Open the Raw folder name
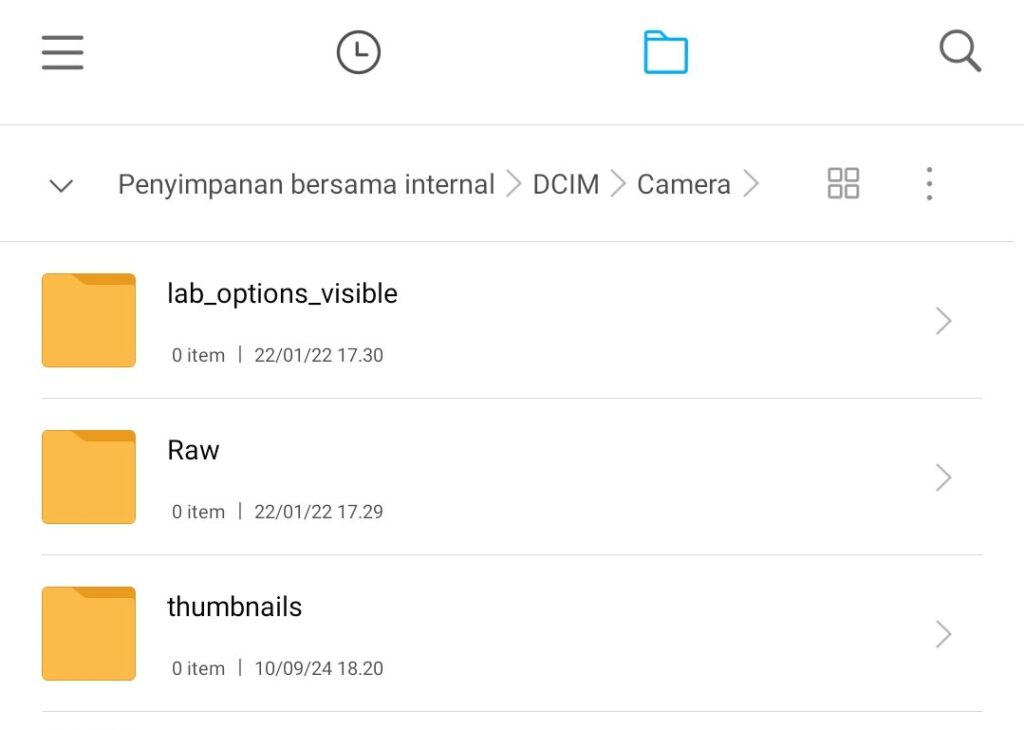 (193, 451)
